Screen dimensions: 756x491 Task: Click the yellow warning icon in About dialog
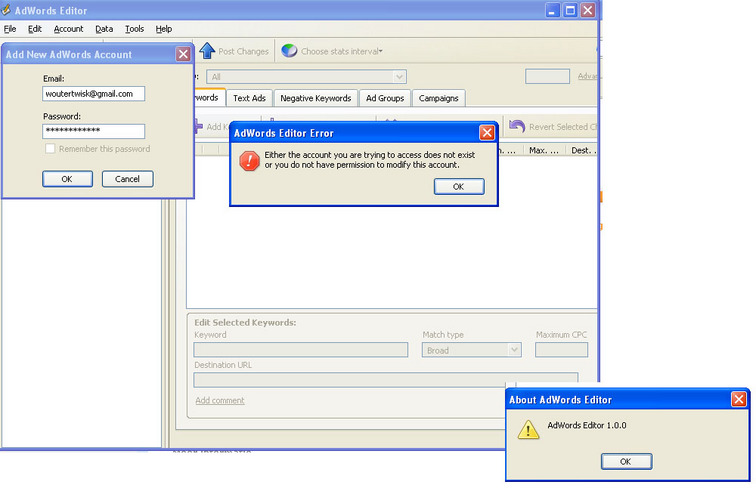coord(528,429)
